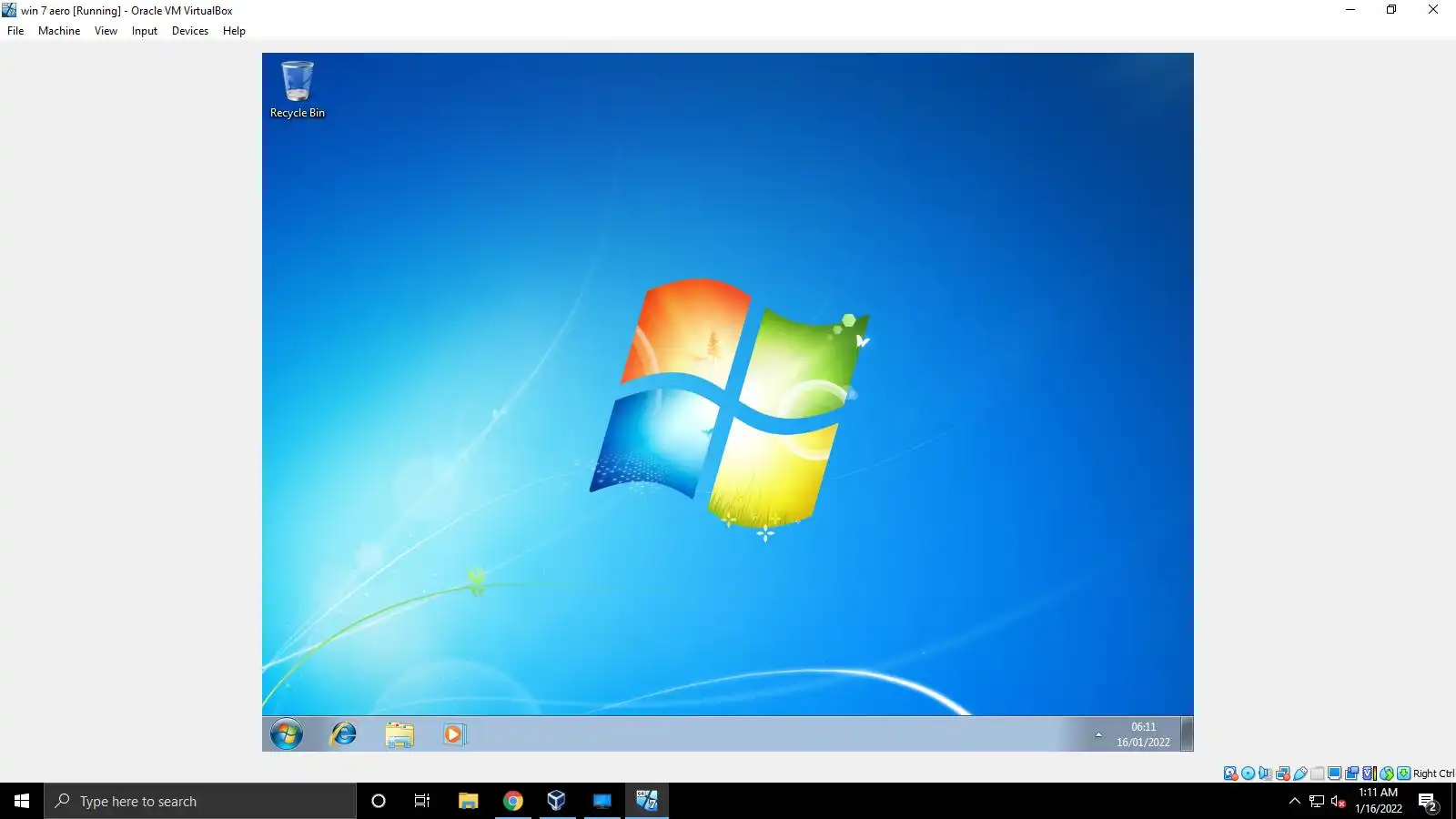Click the display indicator icon

(x=1334, y=773)
